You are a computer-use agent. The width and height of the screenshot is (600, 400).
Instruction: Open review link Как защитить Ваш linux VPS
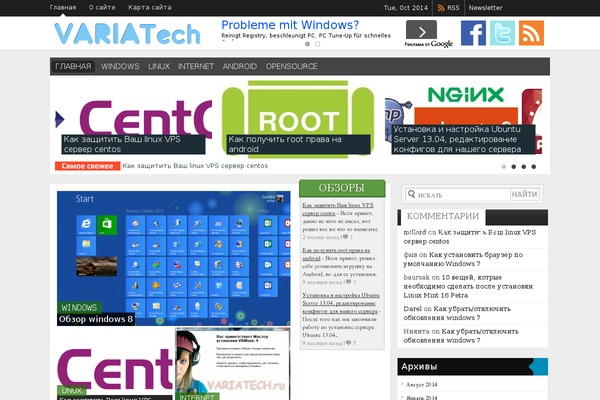(338, 209)
